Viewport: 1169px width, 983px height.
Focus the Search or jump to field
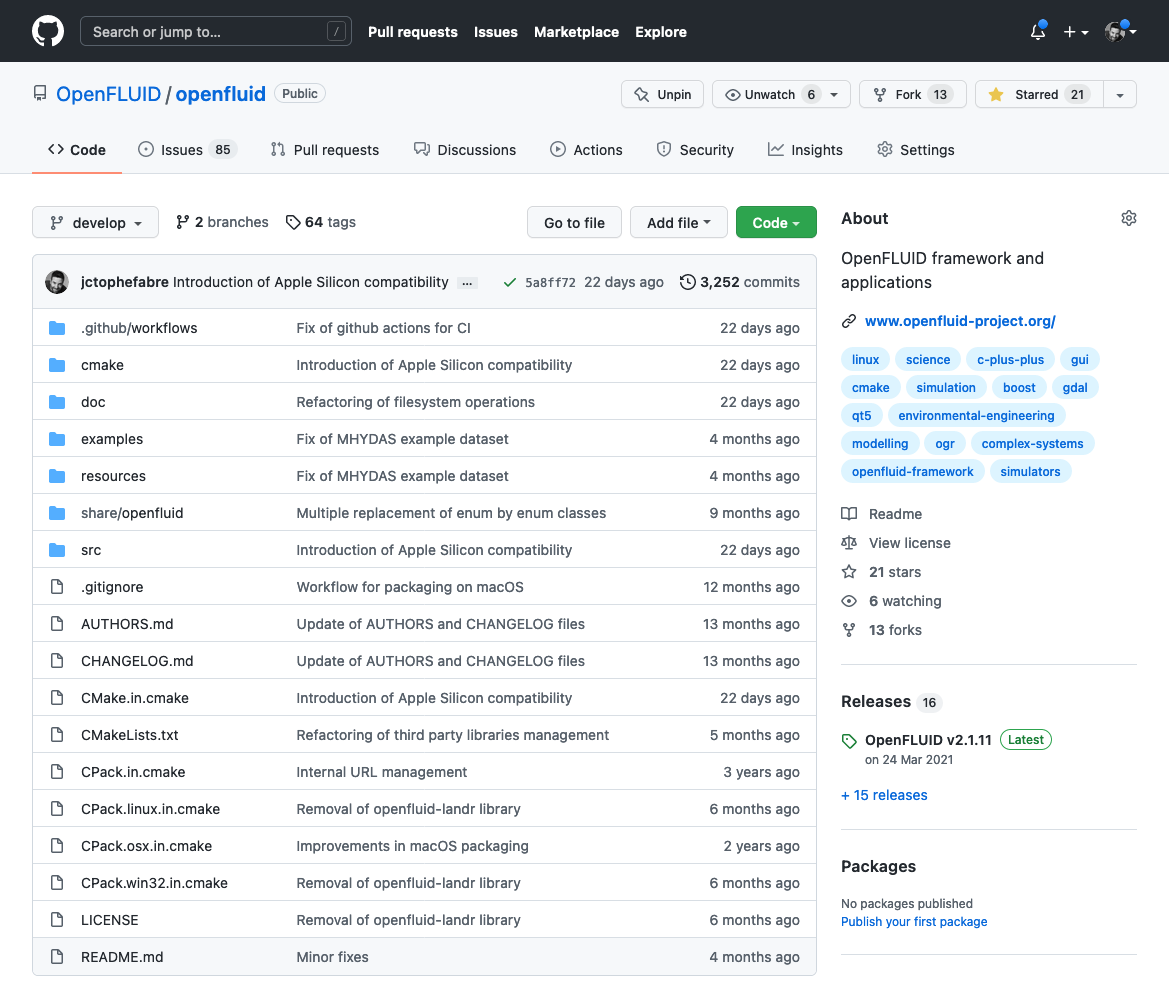coord(215,31)
